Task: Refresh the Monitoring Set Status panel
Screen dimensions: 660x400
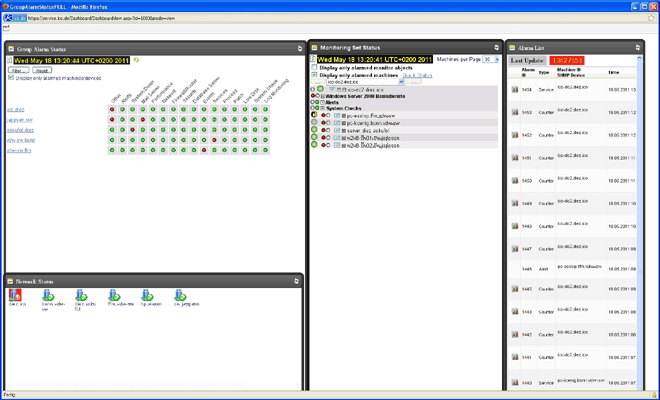Action: 496,48
